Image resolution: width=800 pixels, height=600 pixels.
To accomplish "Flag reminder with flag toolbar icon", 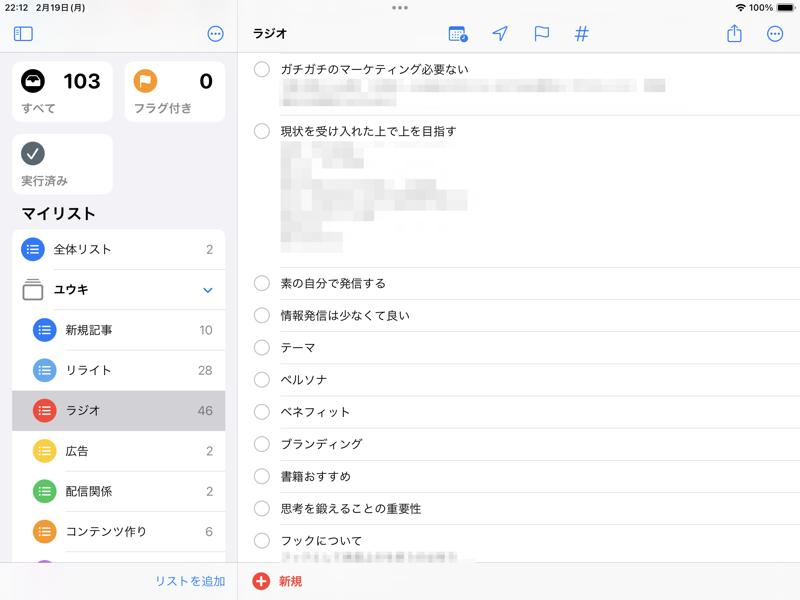I will (x=541, y=34).
